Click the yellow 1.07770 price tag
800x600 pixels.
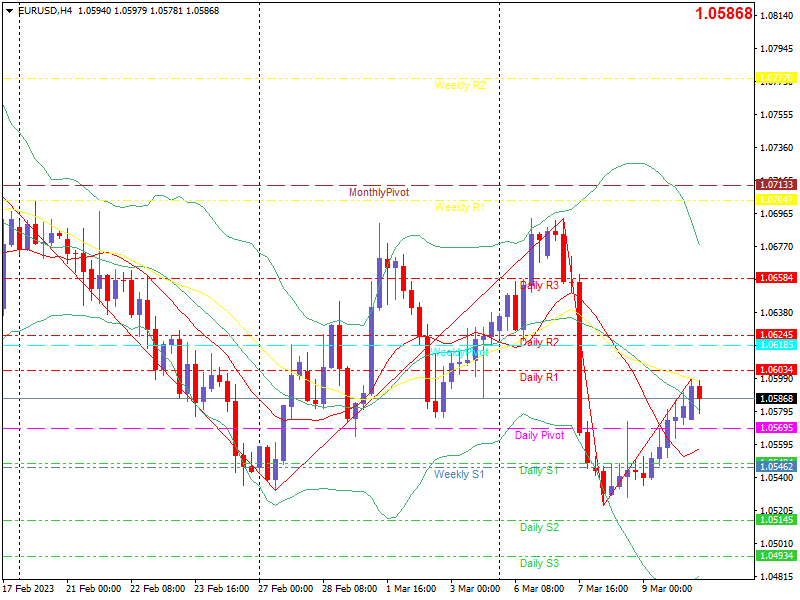776,78
